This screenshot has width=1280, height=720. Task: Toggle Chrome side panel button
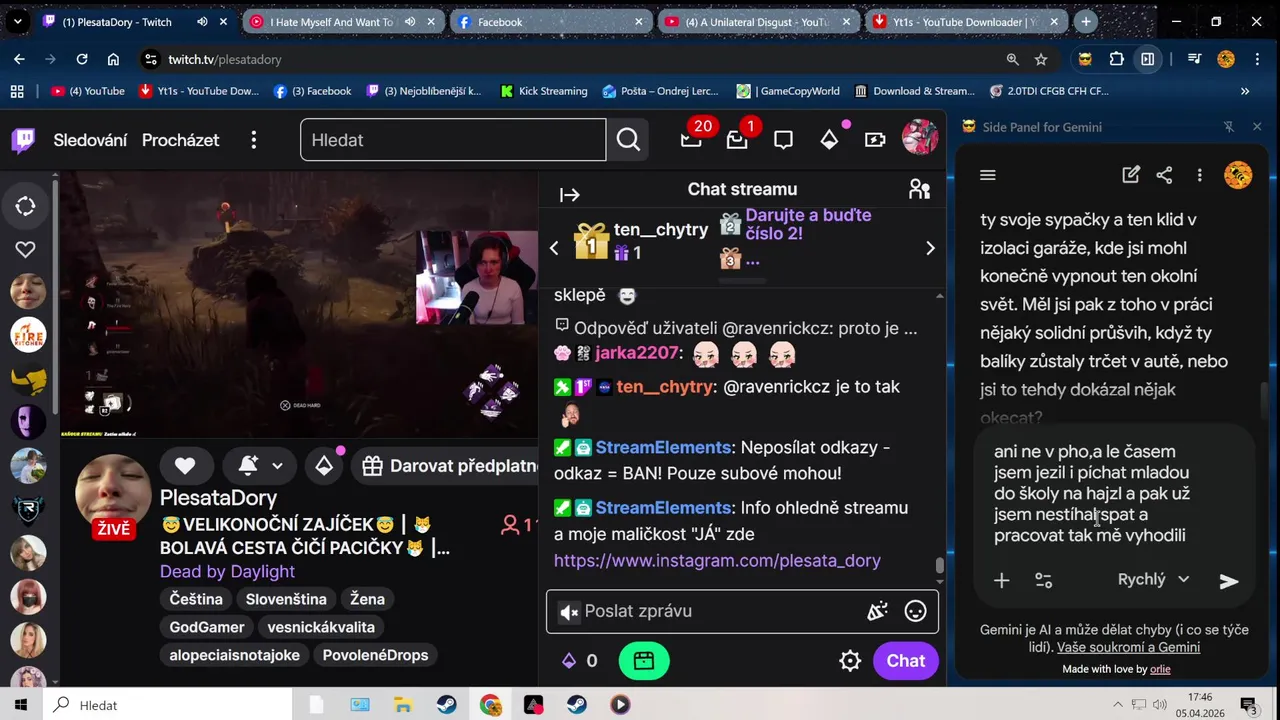(1148, 59)
